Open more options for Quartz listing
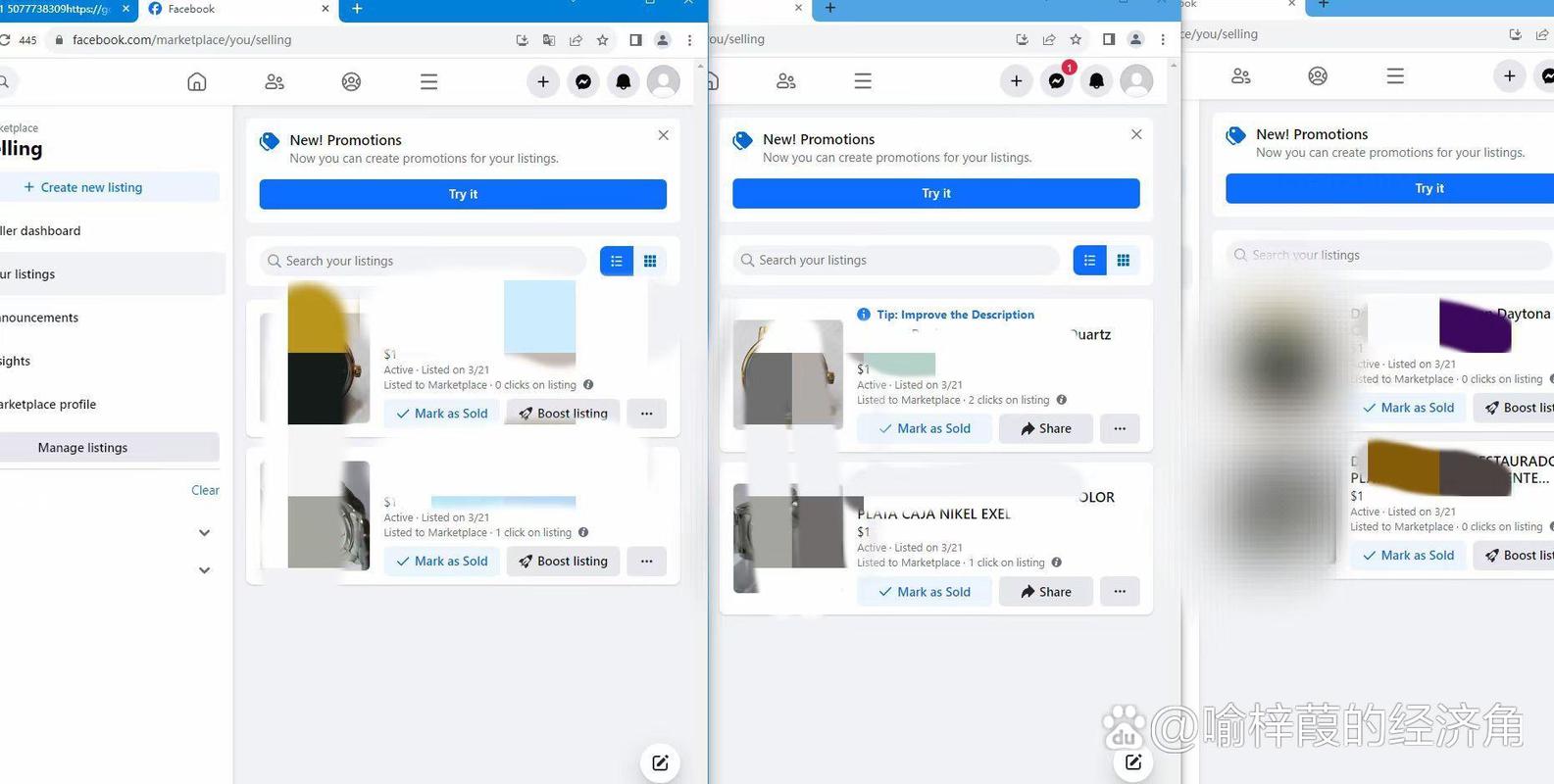 click(1120, 428)
